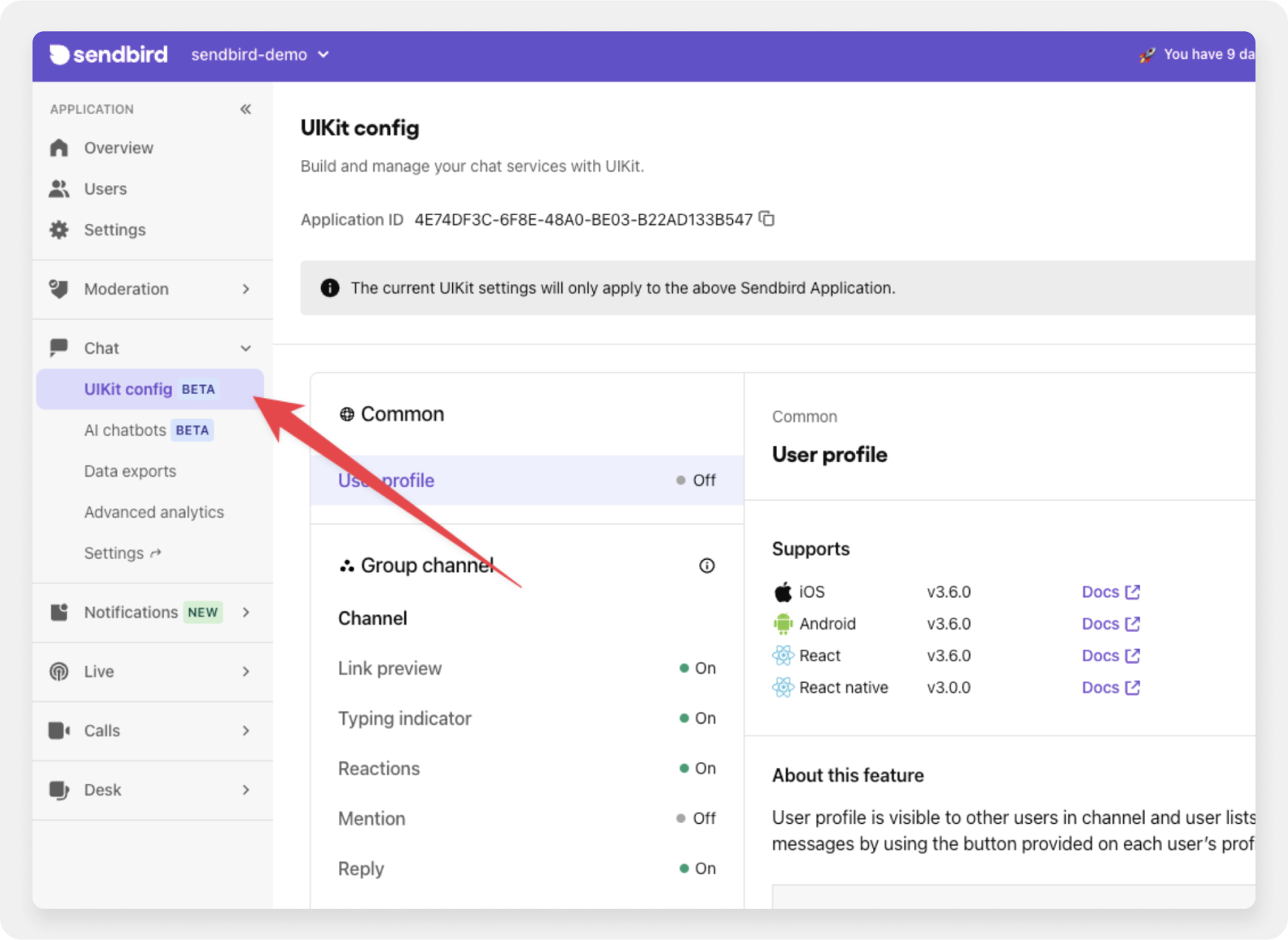Open React Docs link
This screenshot has width=1288, height=940.
[1111, 656]
